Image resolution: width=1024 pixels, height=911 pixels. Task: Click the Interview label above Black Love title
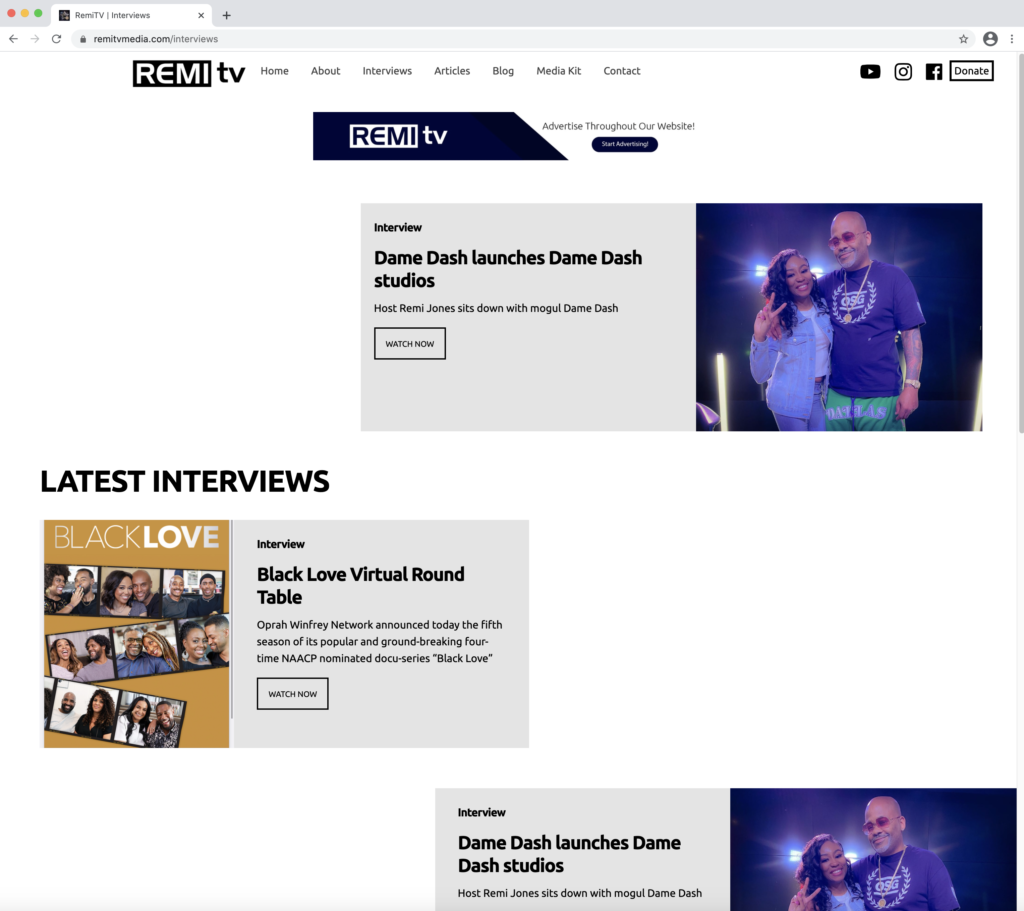pyautogui.click(x=281, y=544)
